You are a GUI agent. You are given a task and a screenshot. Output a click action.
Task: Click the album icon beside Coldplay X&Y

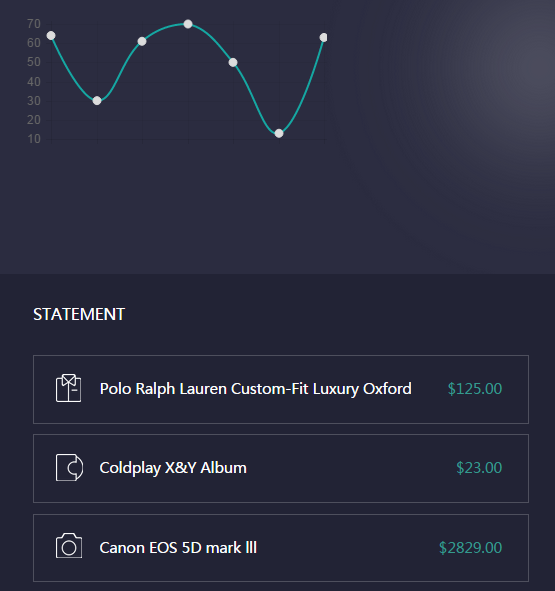pyautogui.click(x=69, y=467)
